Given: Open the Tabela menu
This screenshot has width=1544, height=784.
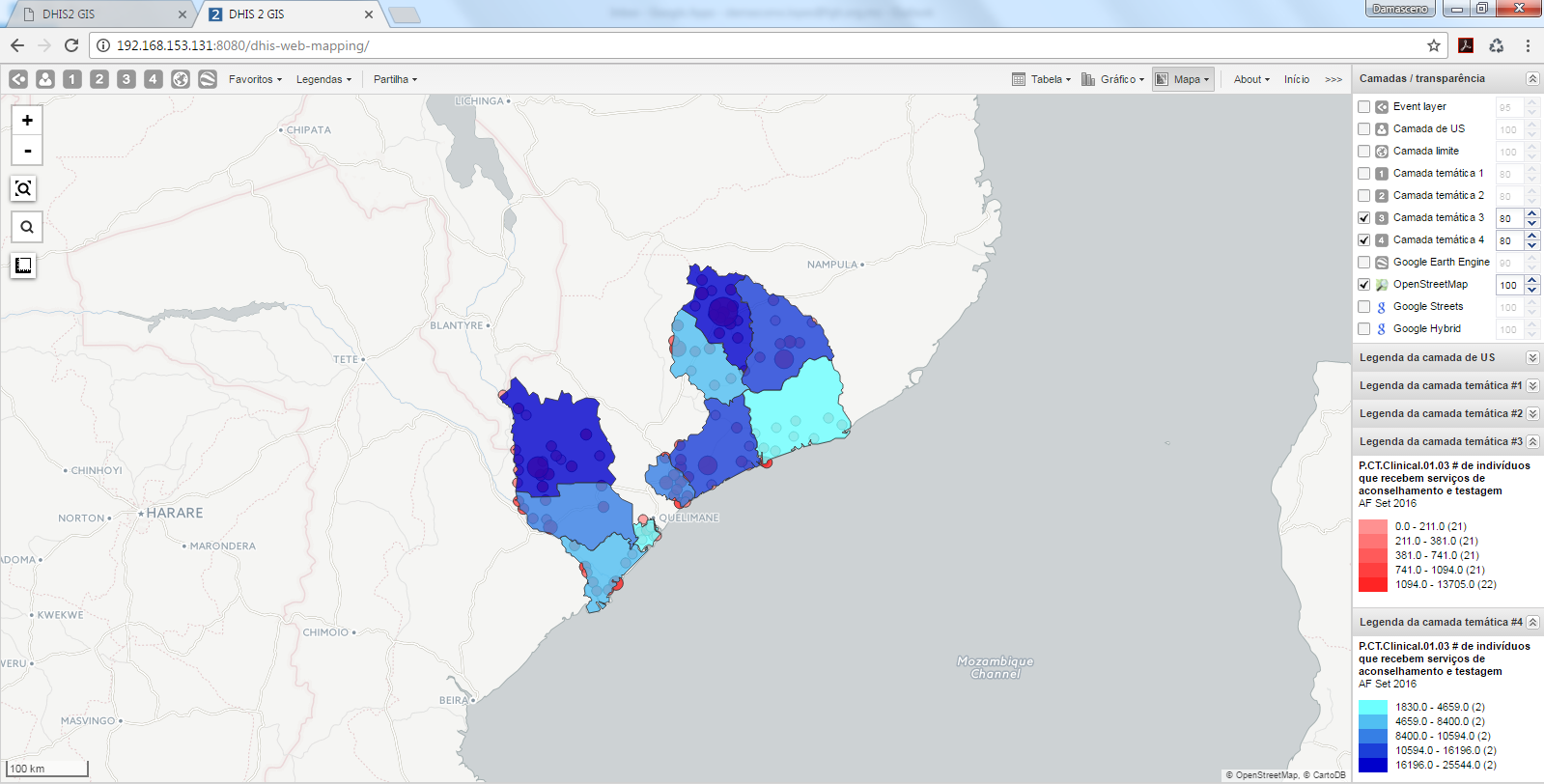Looking at the screenshot, I should coord(1042,79).
